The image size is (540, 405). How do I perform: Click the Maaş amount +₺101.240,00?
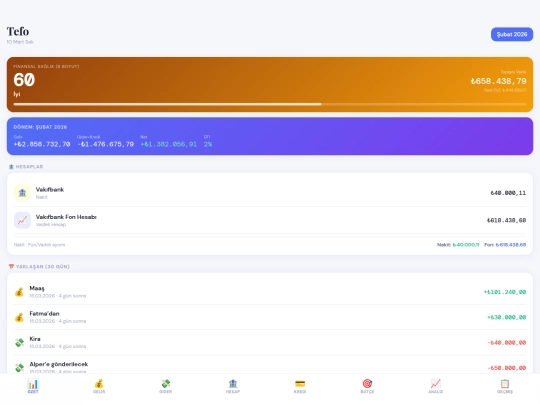505,292
